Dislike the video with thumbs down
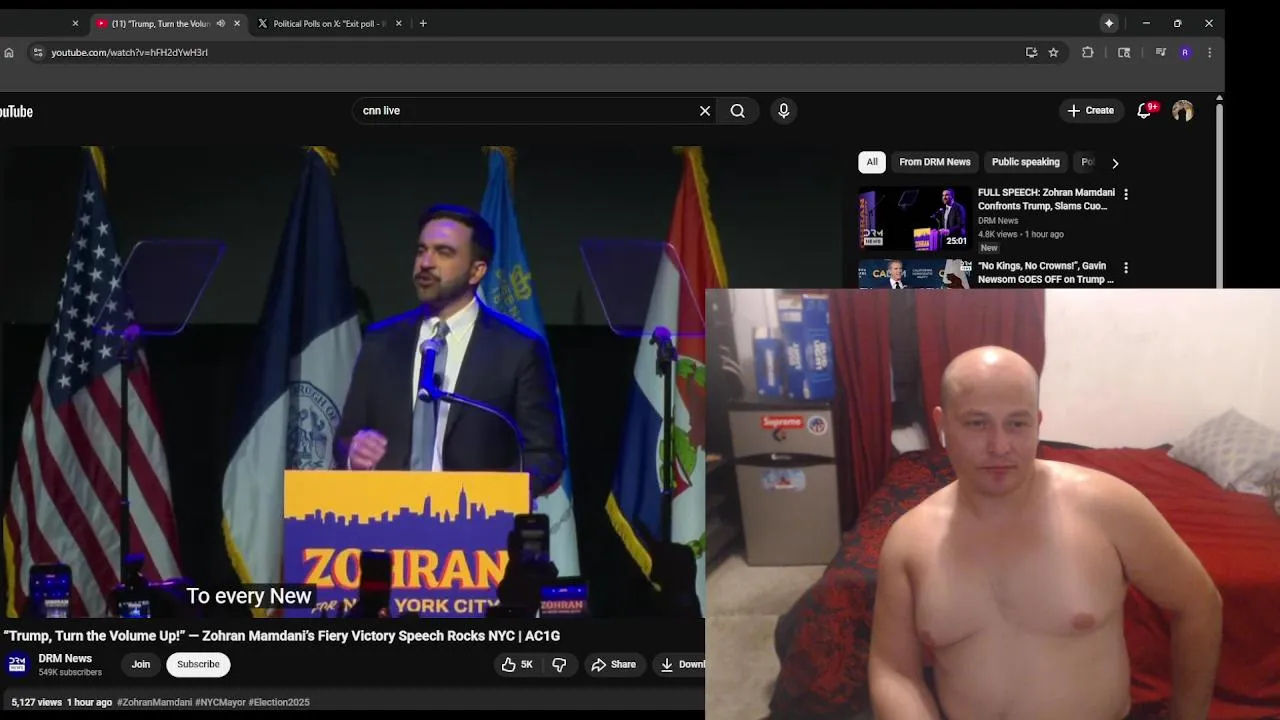 (559, 664)
